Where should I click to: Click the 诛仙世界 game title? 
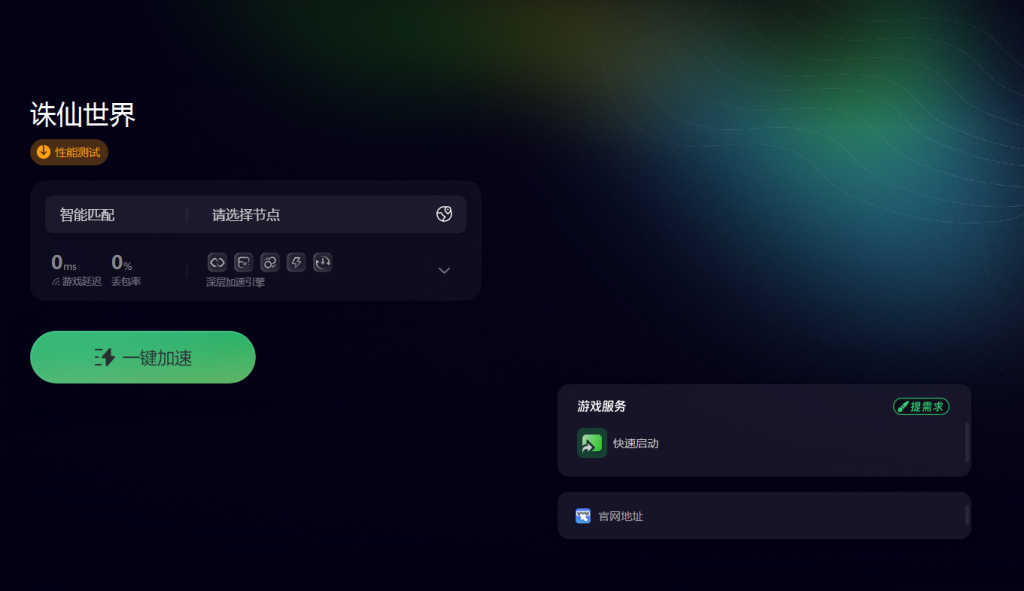click(83, 115)
